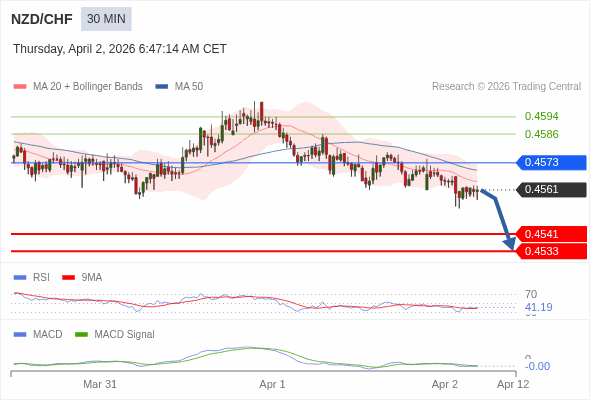The height and width of the screenshot is (400, 590).
Task: Click the NZD/CHF pair title
Action: [x=42, y=19]
